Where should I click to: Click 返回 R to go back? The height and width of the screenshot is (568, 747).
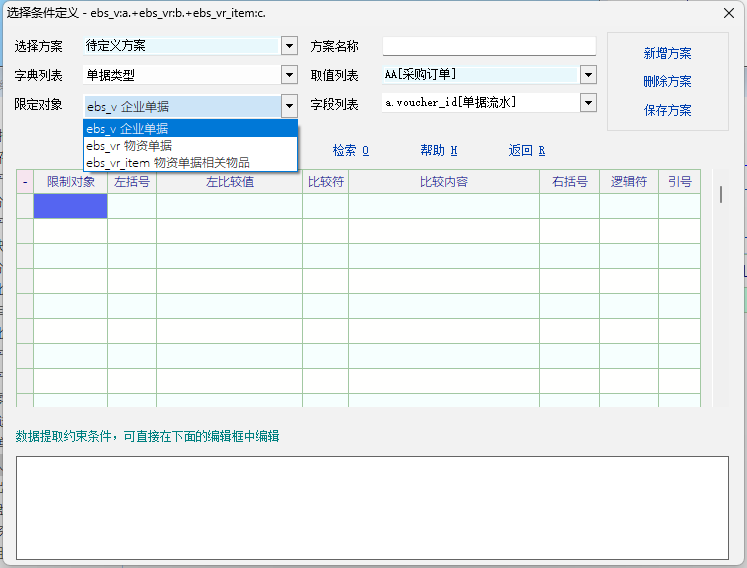526,151
